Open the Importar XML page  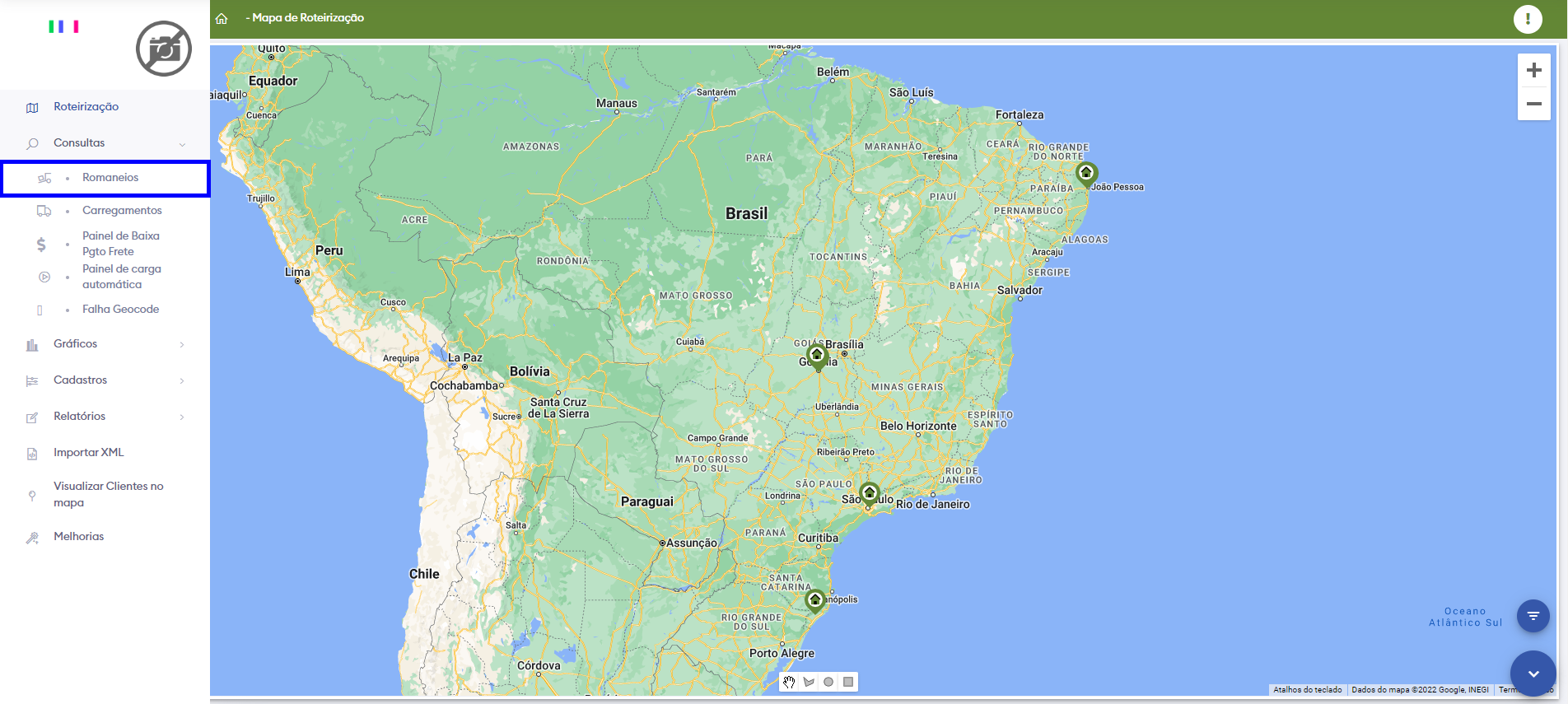[88, 453]
